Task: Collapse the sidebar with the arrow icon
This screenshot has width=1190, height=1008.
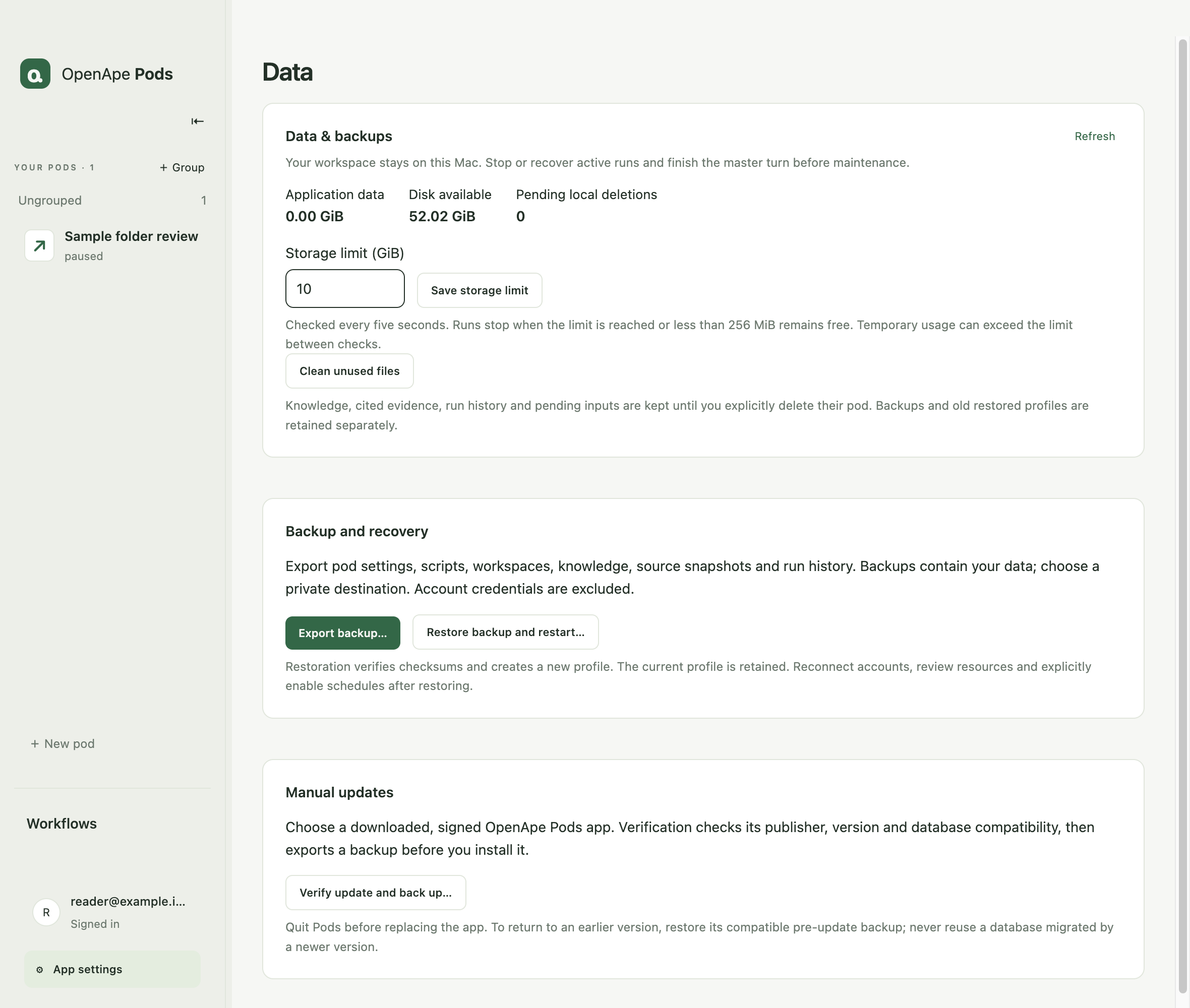Action: 197,121
